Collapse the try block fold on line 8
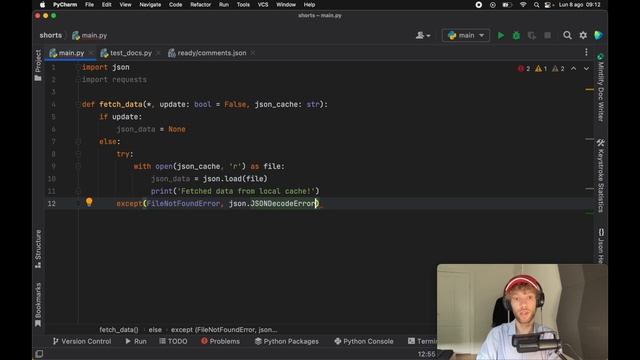The width and height of the screenshot is (640, 360). tap(78, 154)
